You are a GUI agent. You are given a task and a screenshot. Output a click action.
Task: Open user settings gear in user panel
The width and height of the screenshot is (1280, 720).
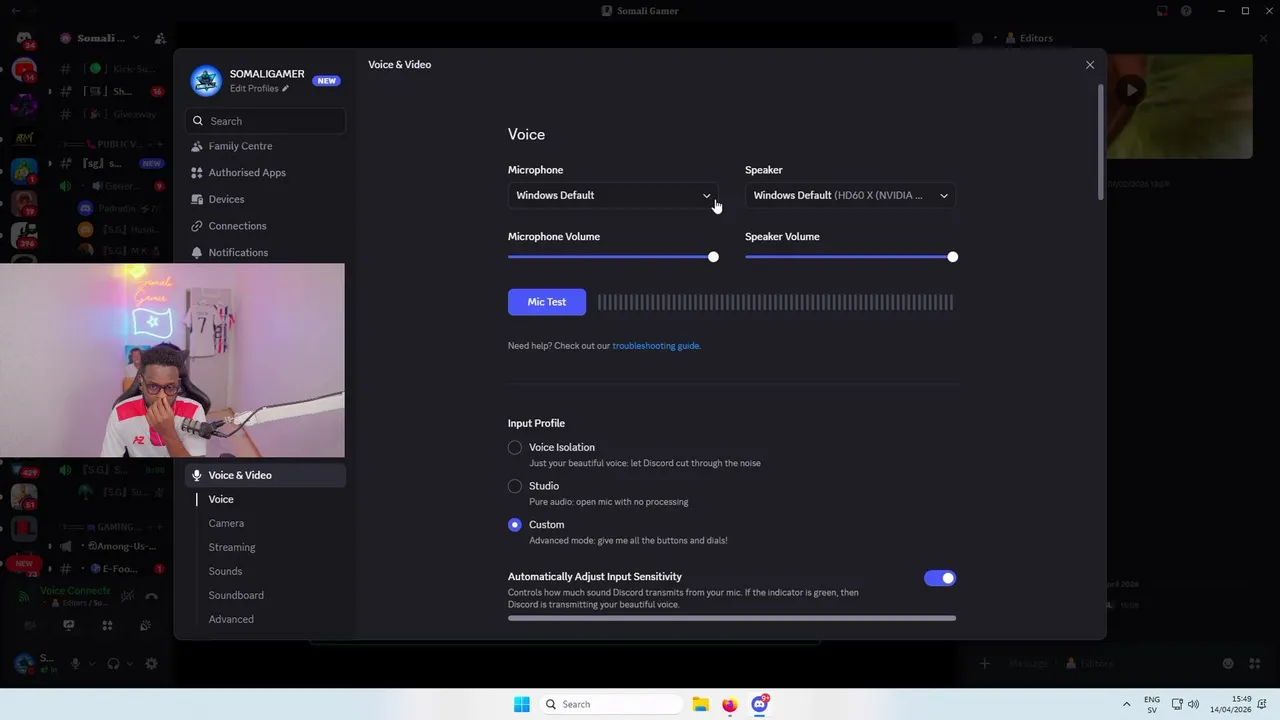click(x=151, y=664)
